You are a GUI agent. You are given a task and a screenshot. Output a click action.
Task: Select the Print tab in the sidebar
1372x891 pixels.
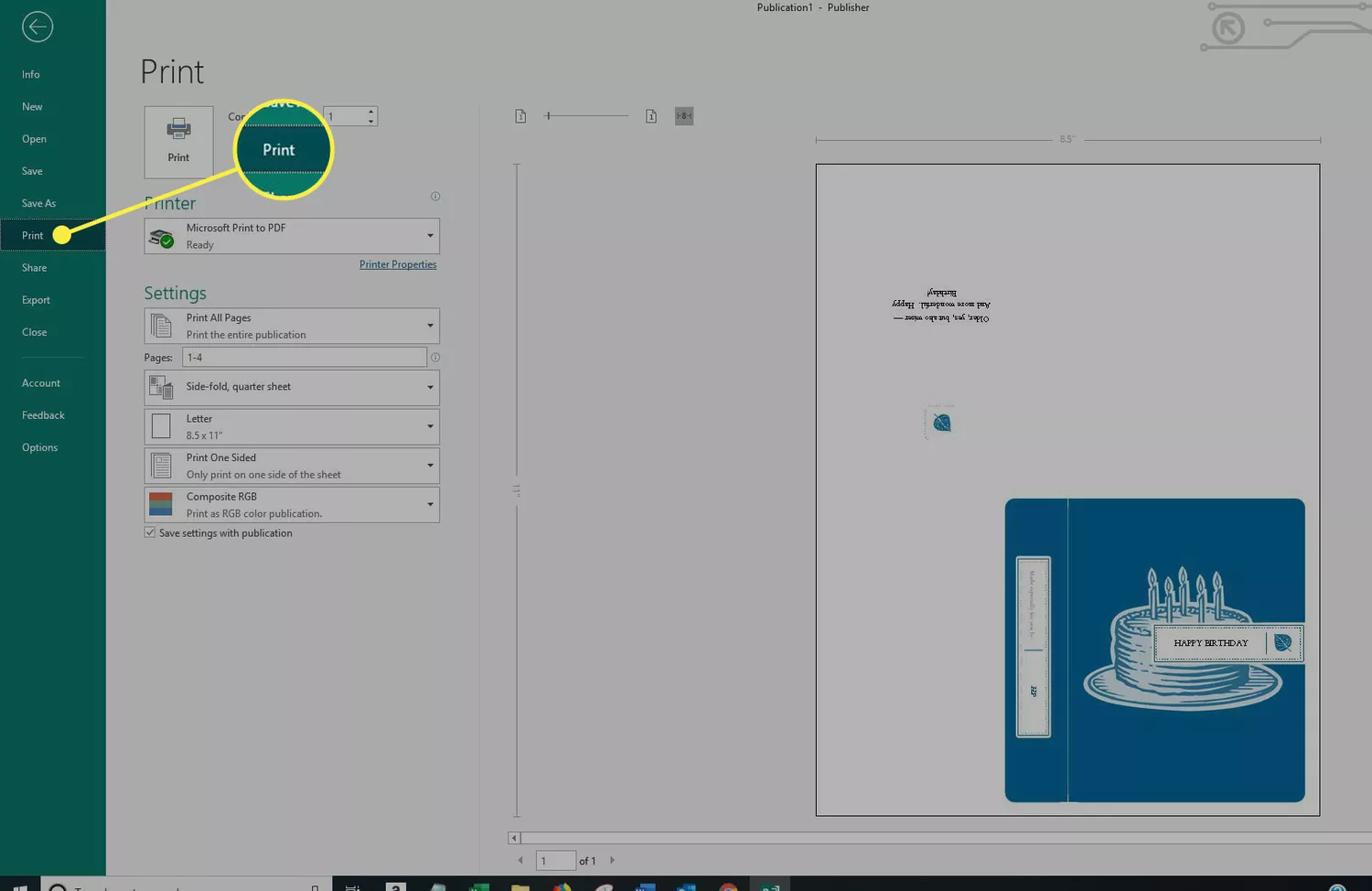click(x=33, y=235)
